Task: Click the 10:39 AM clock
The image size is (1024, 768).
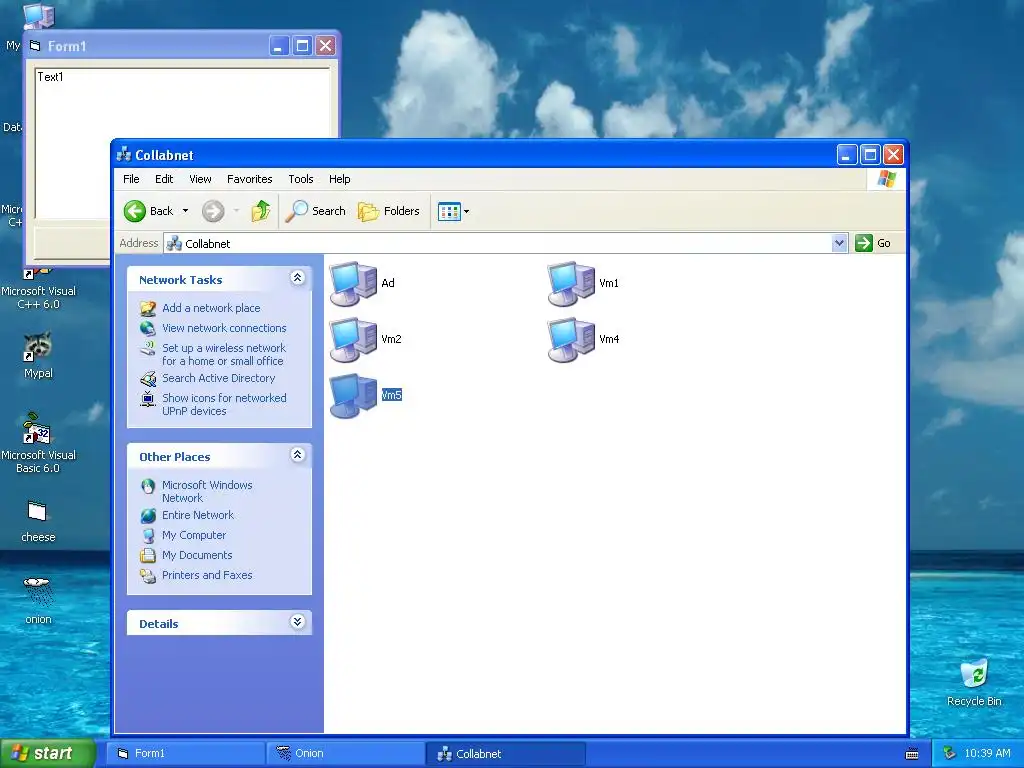Action: (x=987, y=754)
